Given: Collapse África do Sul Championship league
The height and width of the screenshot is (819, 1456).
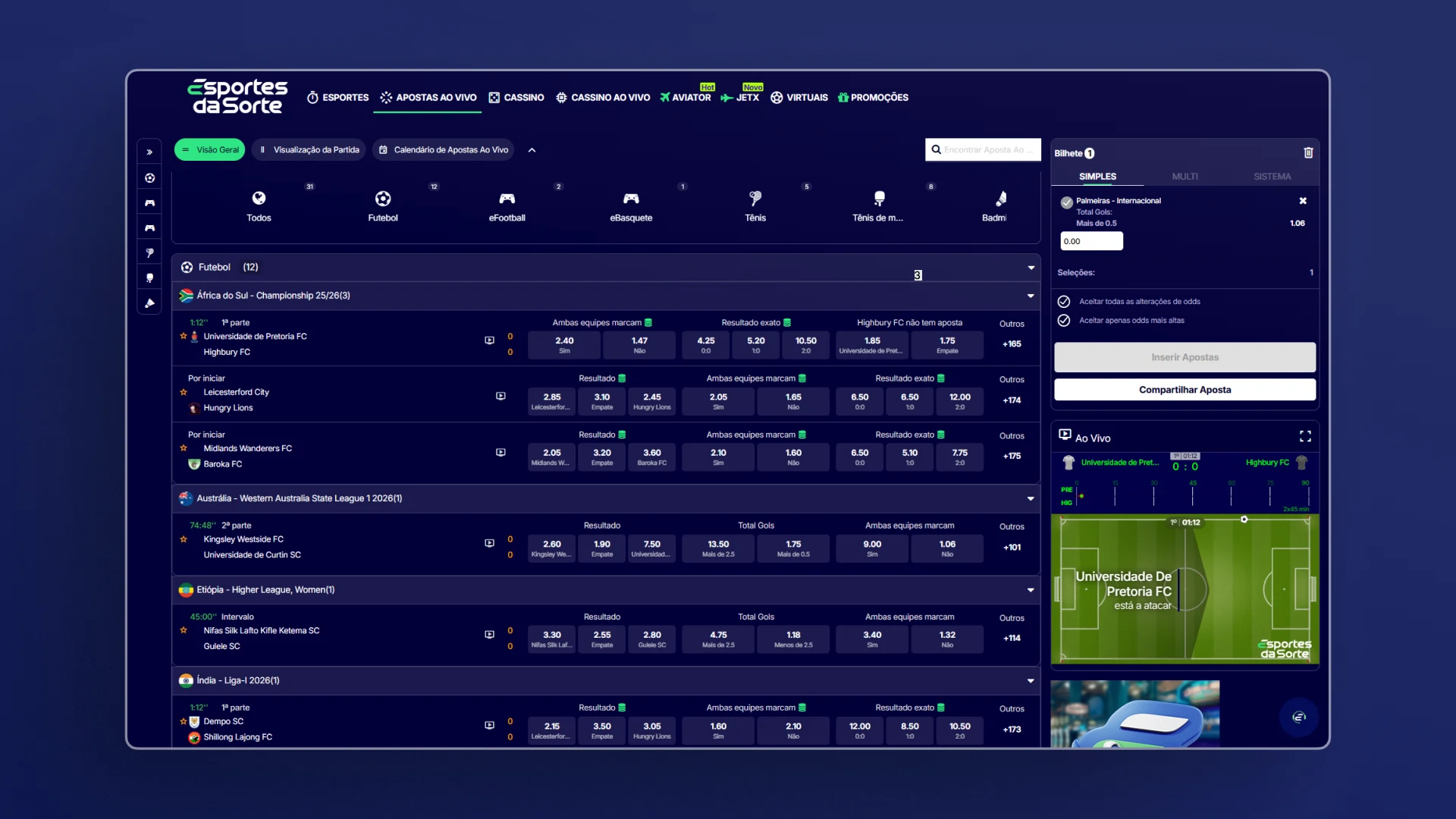Looking at the screenshot, I should 1031,296.
